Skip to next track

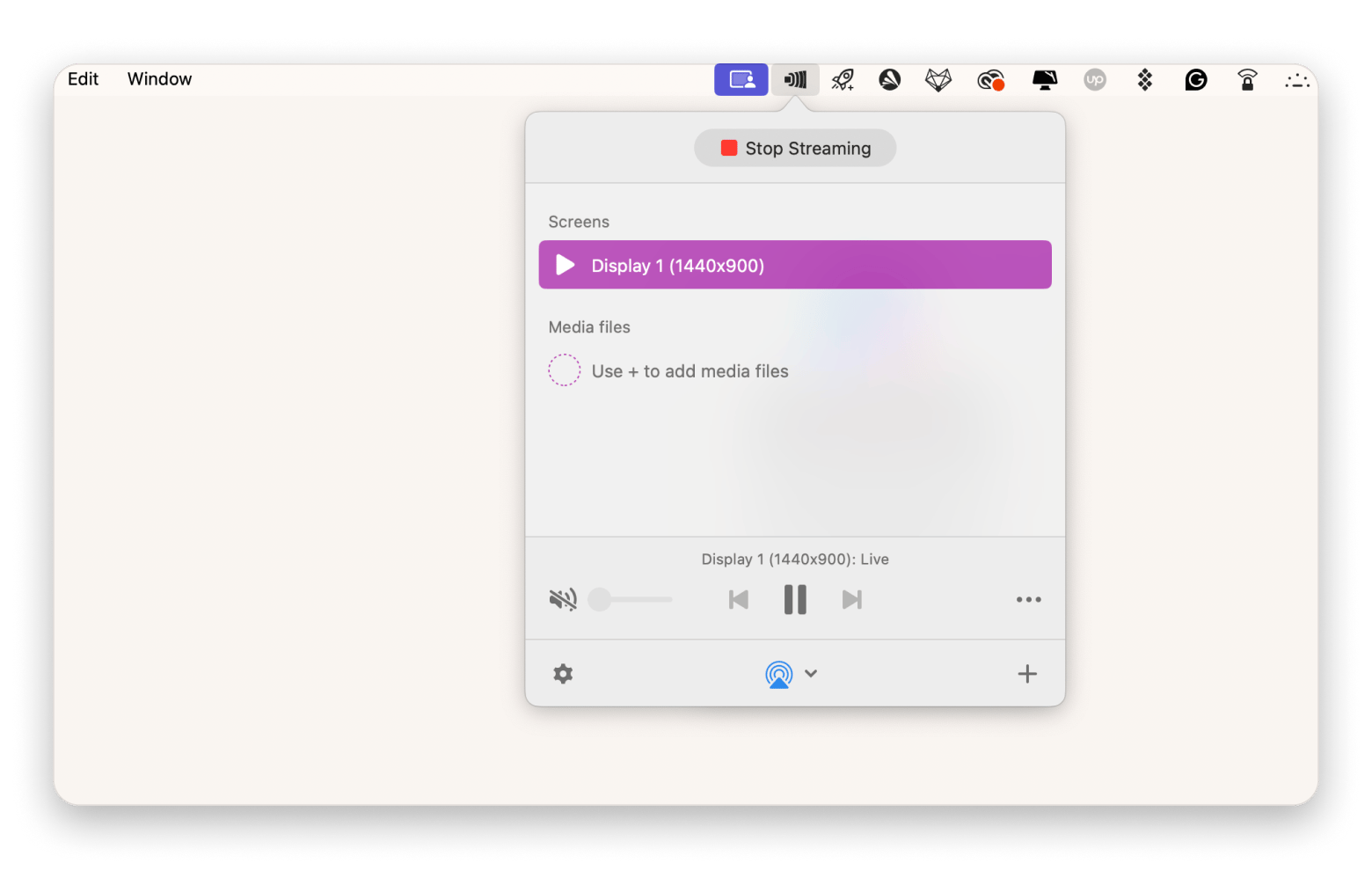coord(851,600)
